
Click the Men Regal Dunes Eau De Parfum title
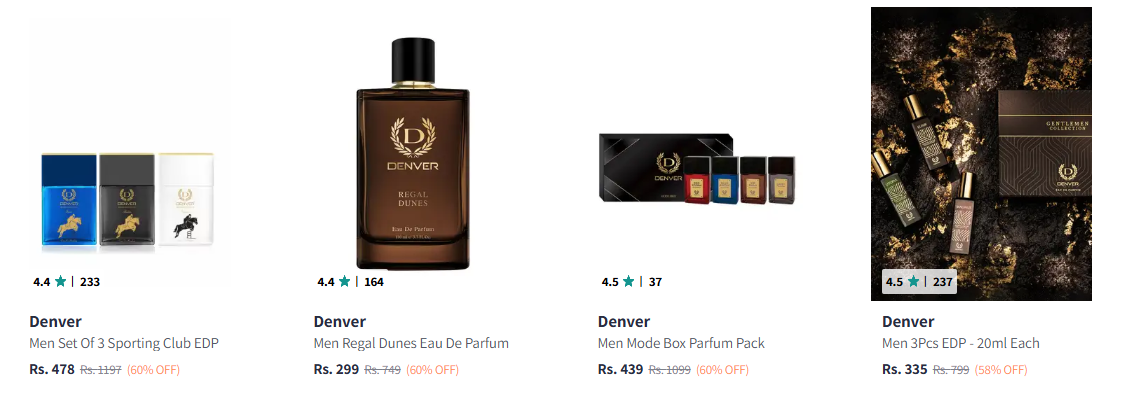[411, 343]
